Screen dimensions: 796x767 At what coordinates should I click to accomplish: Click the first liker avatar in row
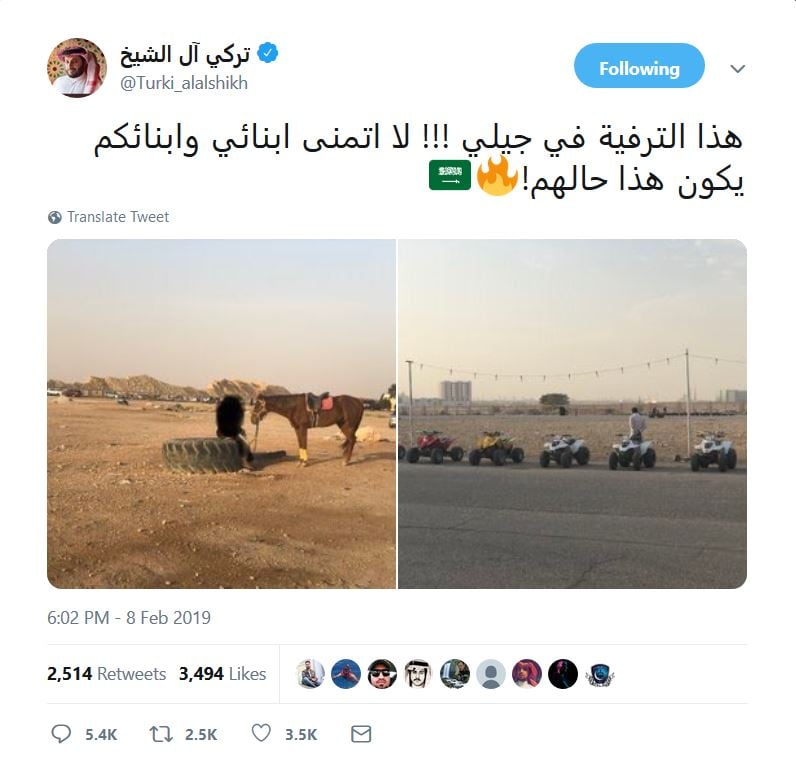point(310,674)
